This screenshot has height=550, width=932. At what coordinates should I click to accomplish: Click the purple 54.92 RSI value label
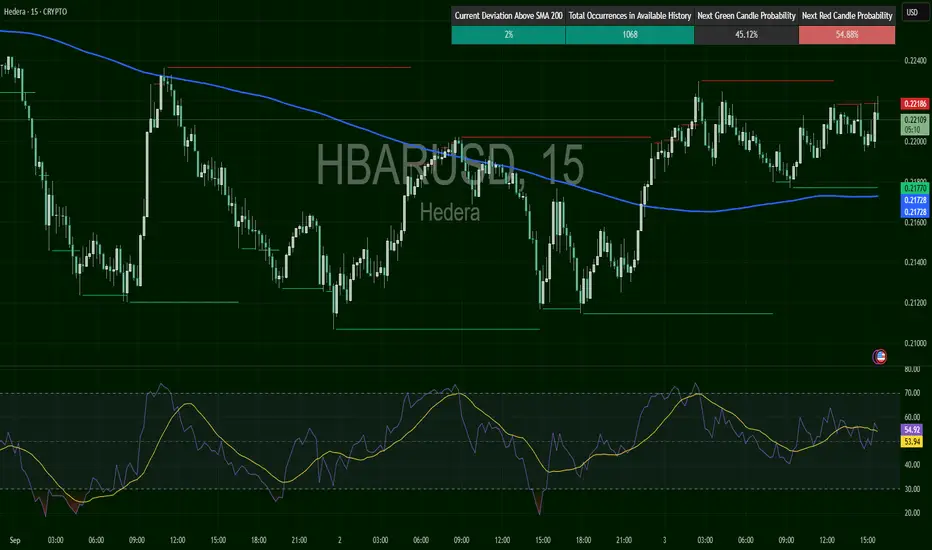(x=912, y=429)
